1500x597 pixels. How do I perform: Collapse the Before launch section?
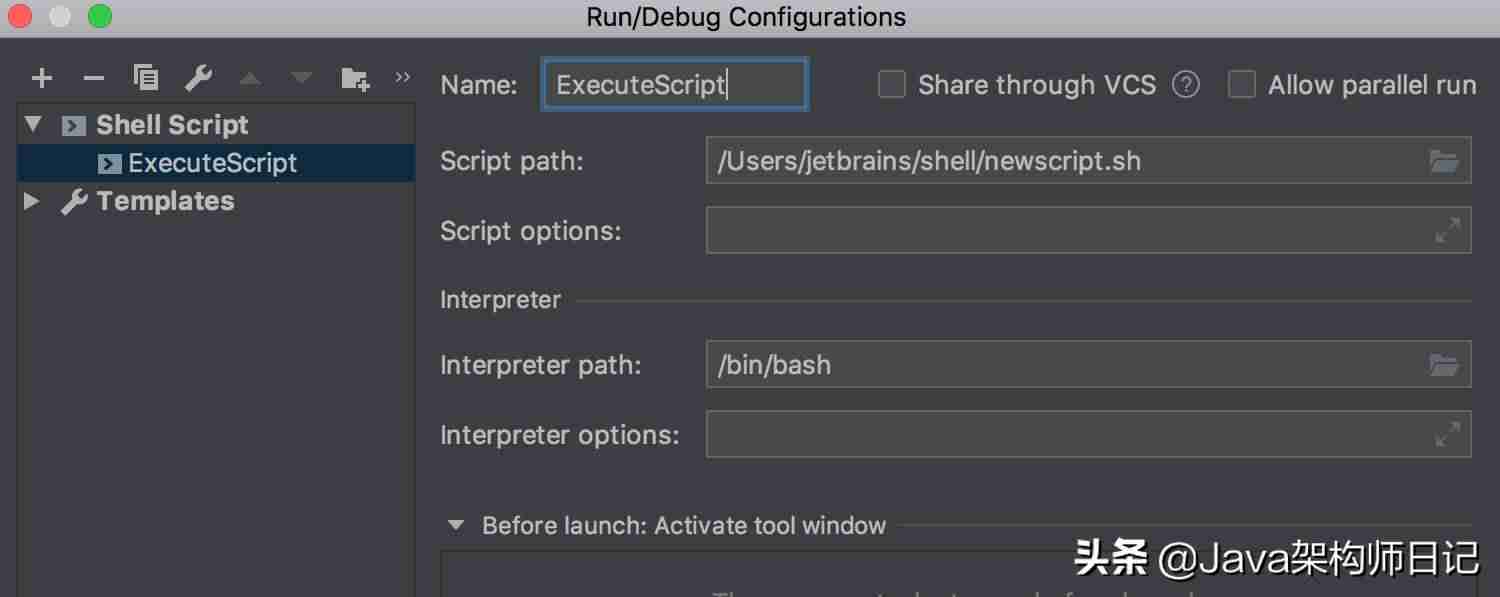(x=456, y=525)
